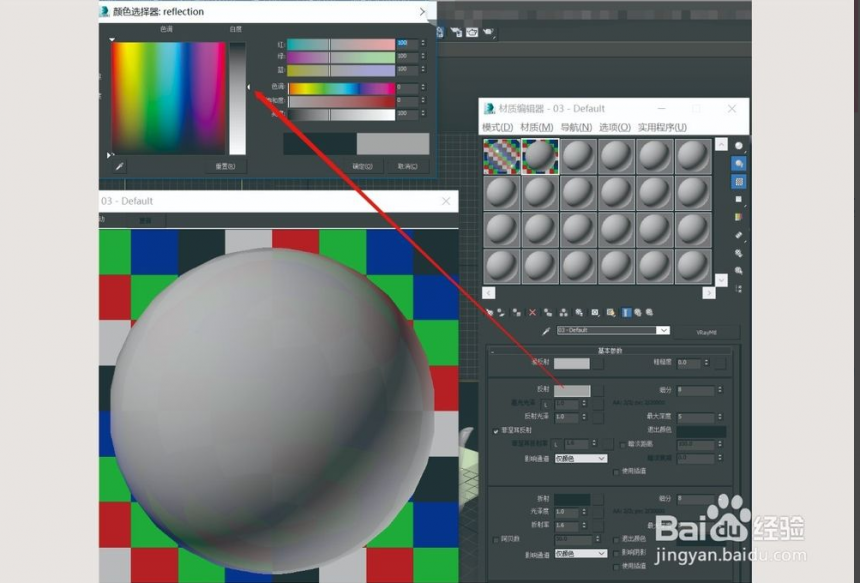Image resolution: width=860 pixels, height=583 pixels.
Task: Toggle the 暗淡距离 checkbox
Action: [x=623, y=444]
